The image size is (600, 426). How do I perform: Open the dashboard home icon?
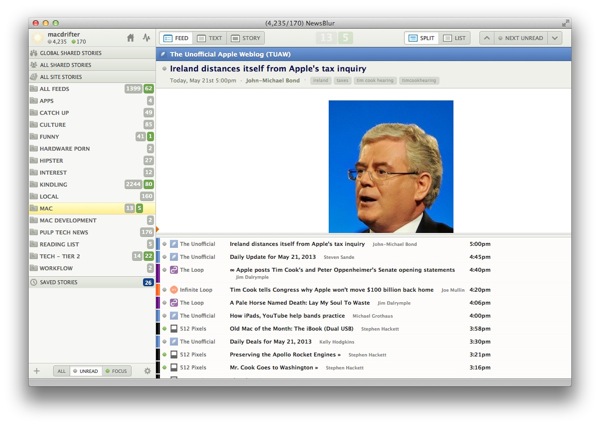(130, 38)
